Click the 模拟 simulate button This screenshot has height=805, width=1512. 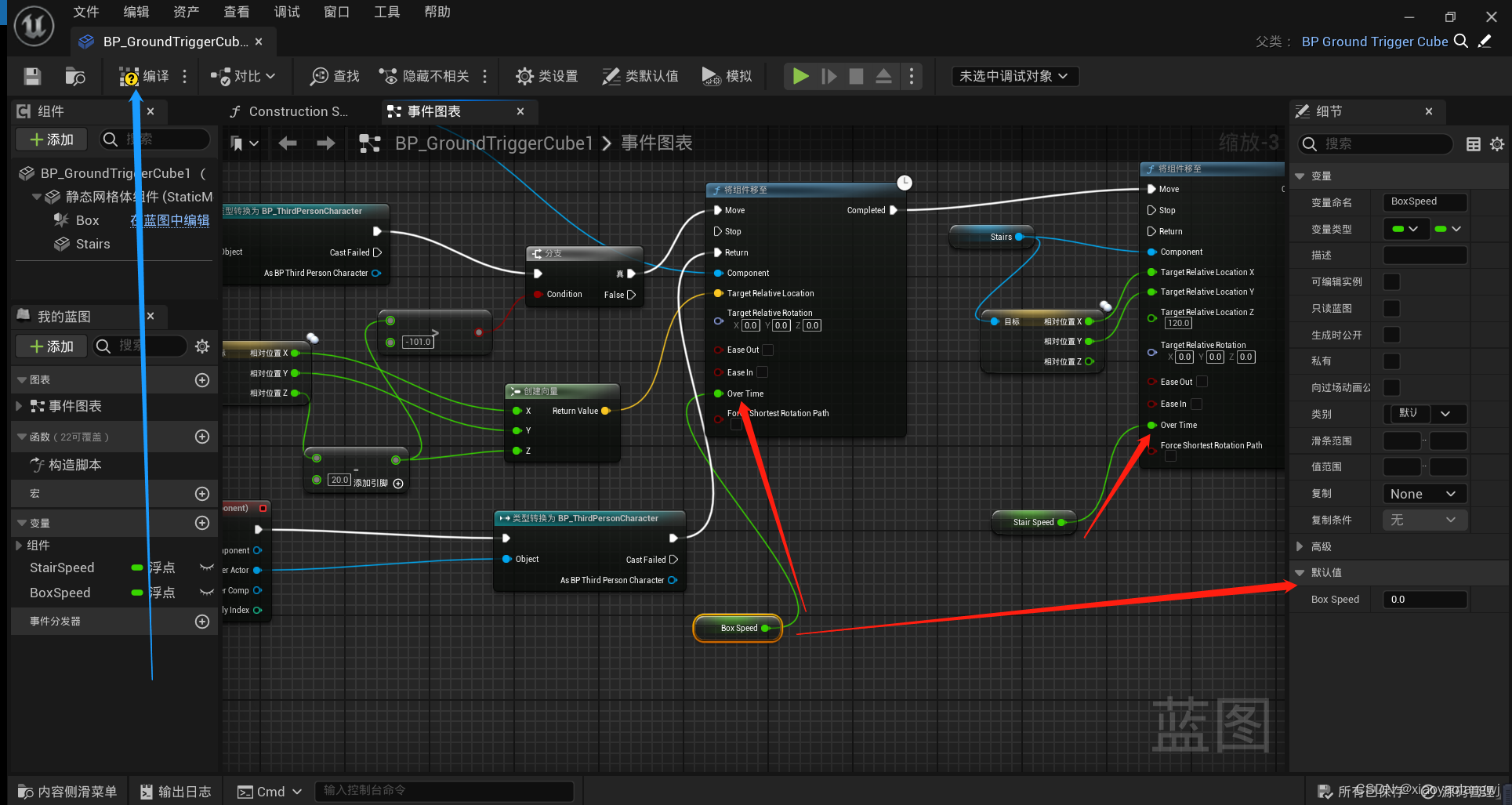pos(727,76)
